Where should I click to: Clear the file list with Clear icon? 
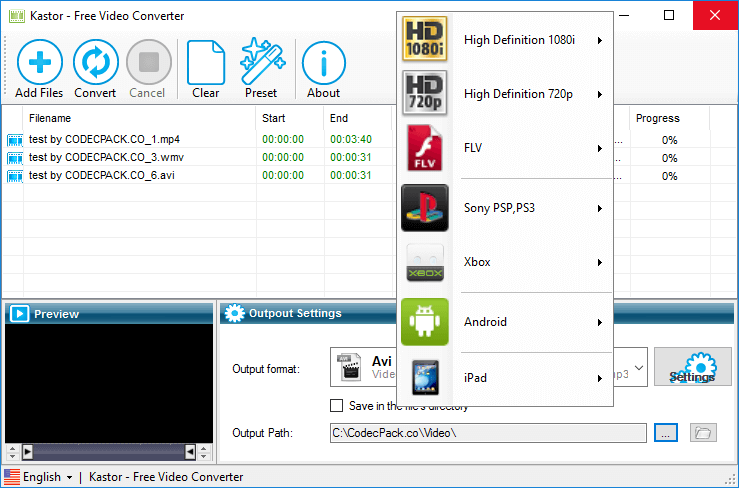[x=206, y=63]
